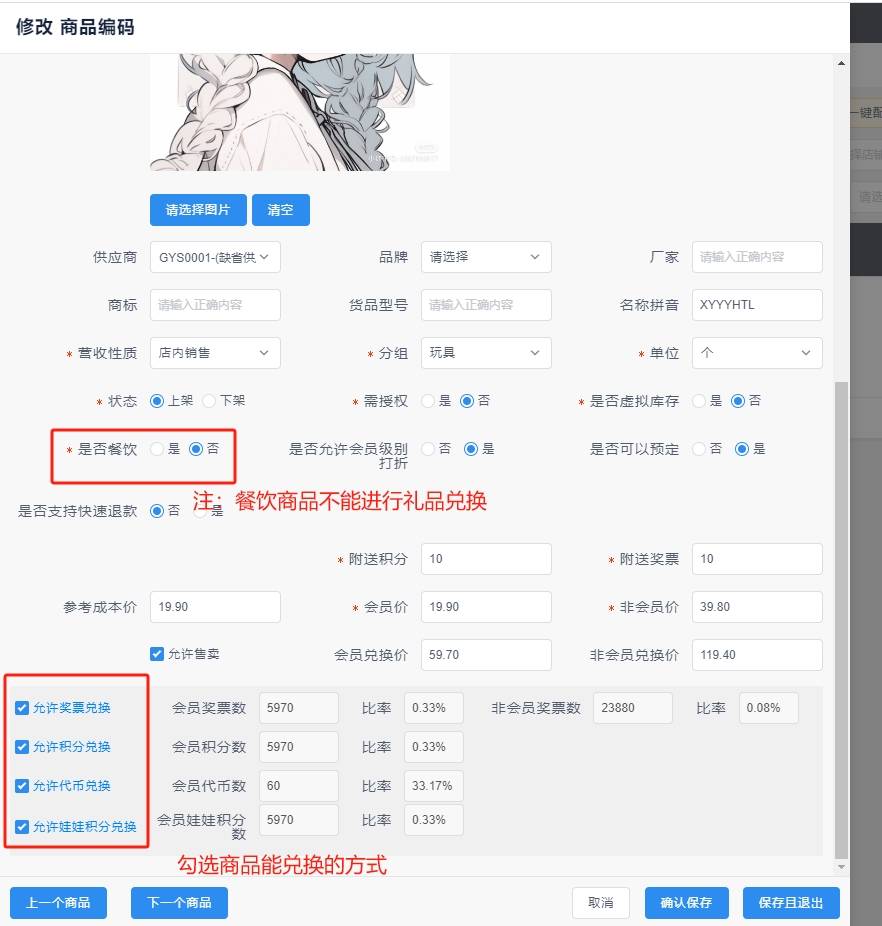Click the 会员价 input field
882x926 pixels.
click(x=486, y=607)
